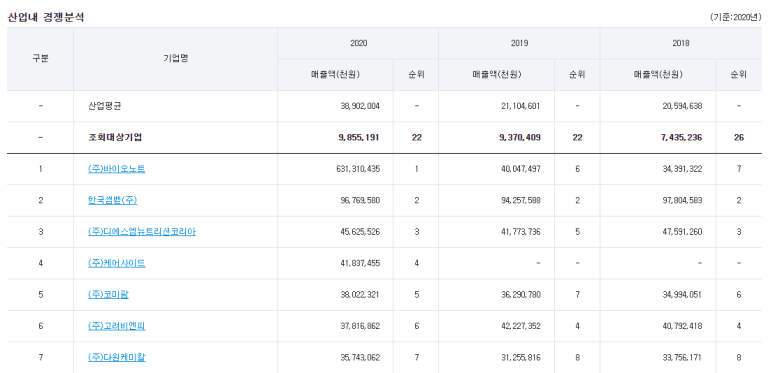Select the value 94,257,588
Viewport: 773px width, 373px height.
pos(521,201)
